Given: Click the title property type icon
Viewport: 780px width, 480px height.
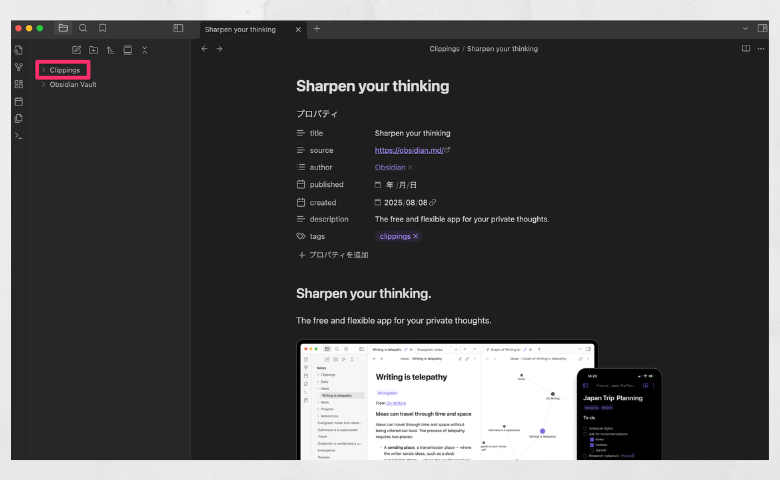Looking at the screenshot, I should 300,133.
